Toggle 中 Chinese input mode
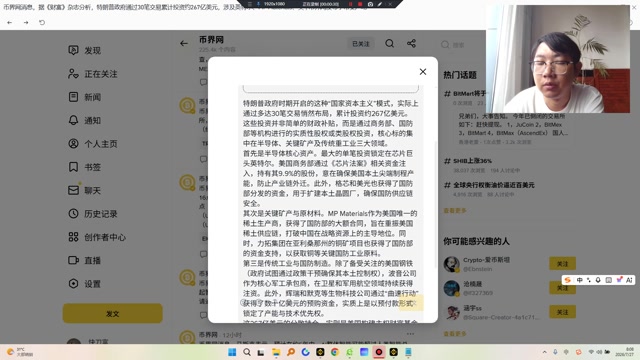 coord(580,280)
